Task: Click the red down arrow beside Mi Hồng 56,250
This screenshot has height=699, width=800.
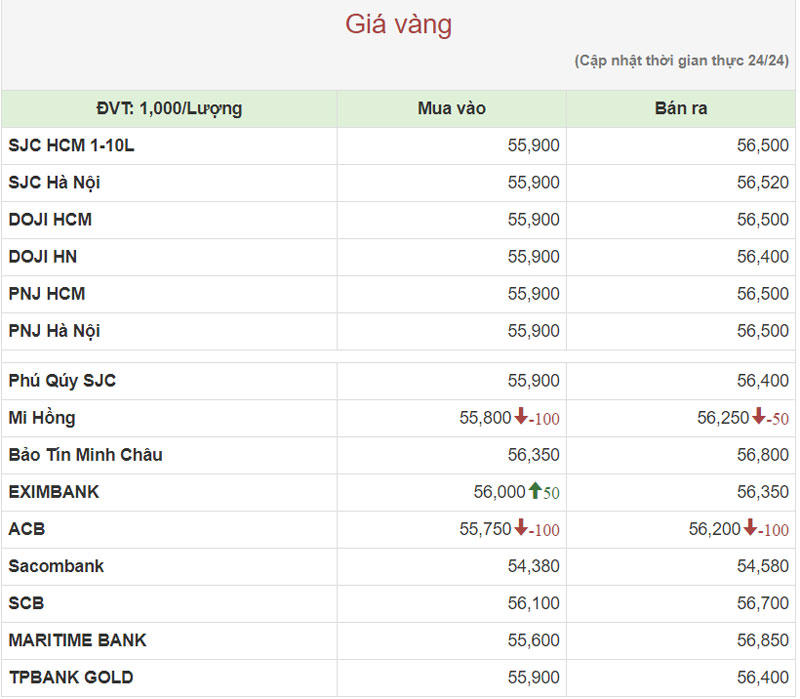Action: pos(759,418)
